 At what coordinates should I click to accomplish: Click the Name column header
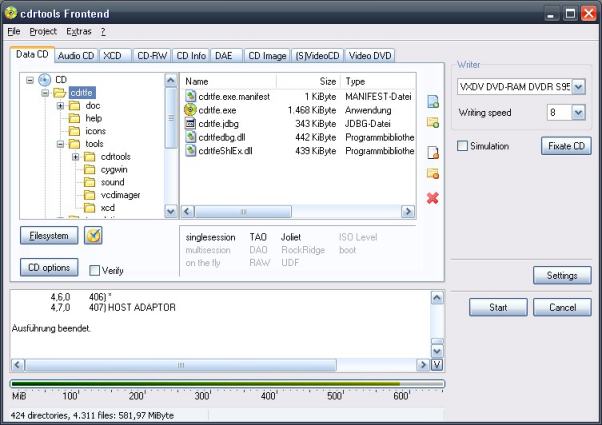click(x=228, y=81)
